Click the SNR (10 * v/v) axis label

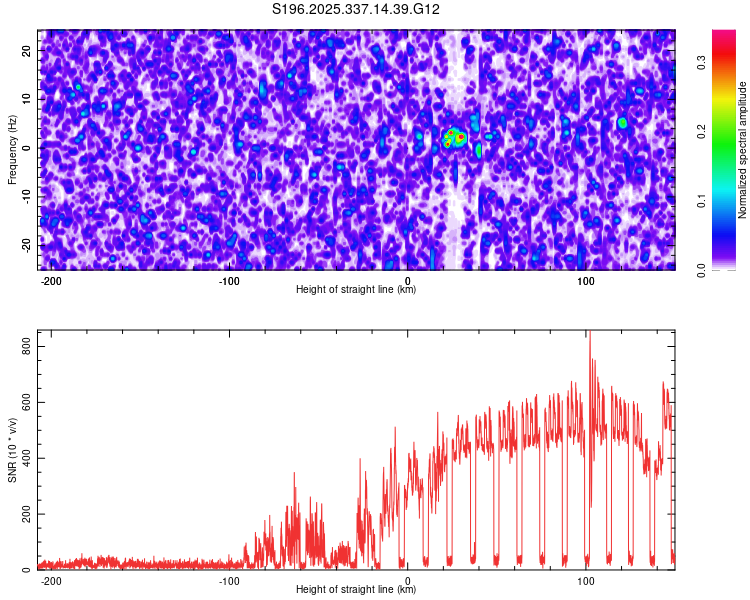12,450
